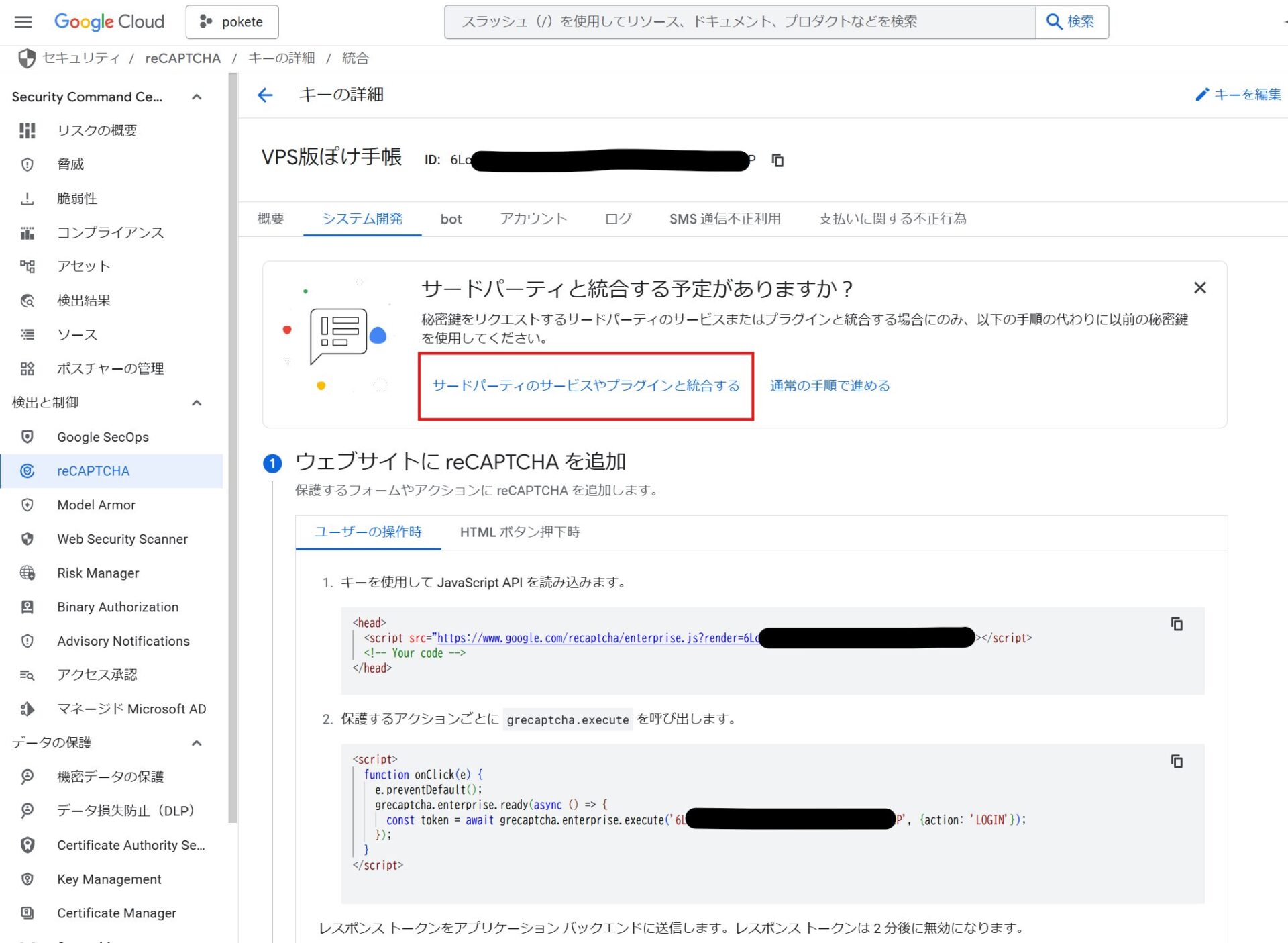
Task: Click the step 1 ウェブサイトに reCAPTCHA を追加 heading
Action: tap(460, 462)
